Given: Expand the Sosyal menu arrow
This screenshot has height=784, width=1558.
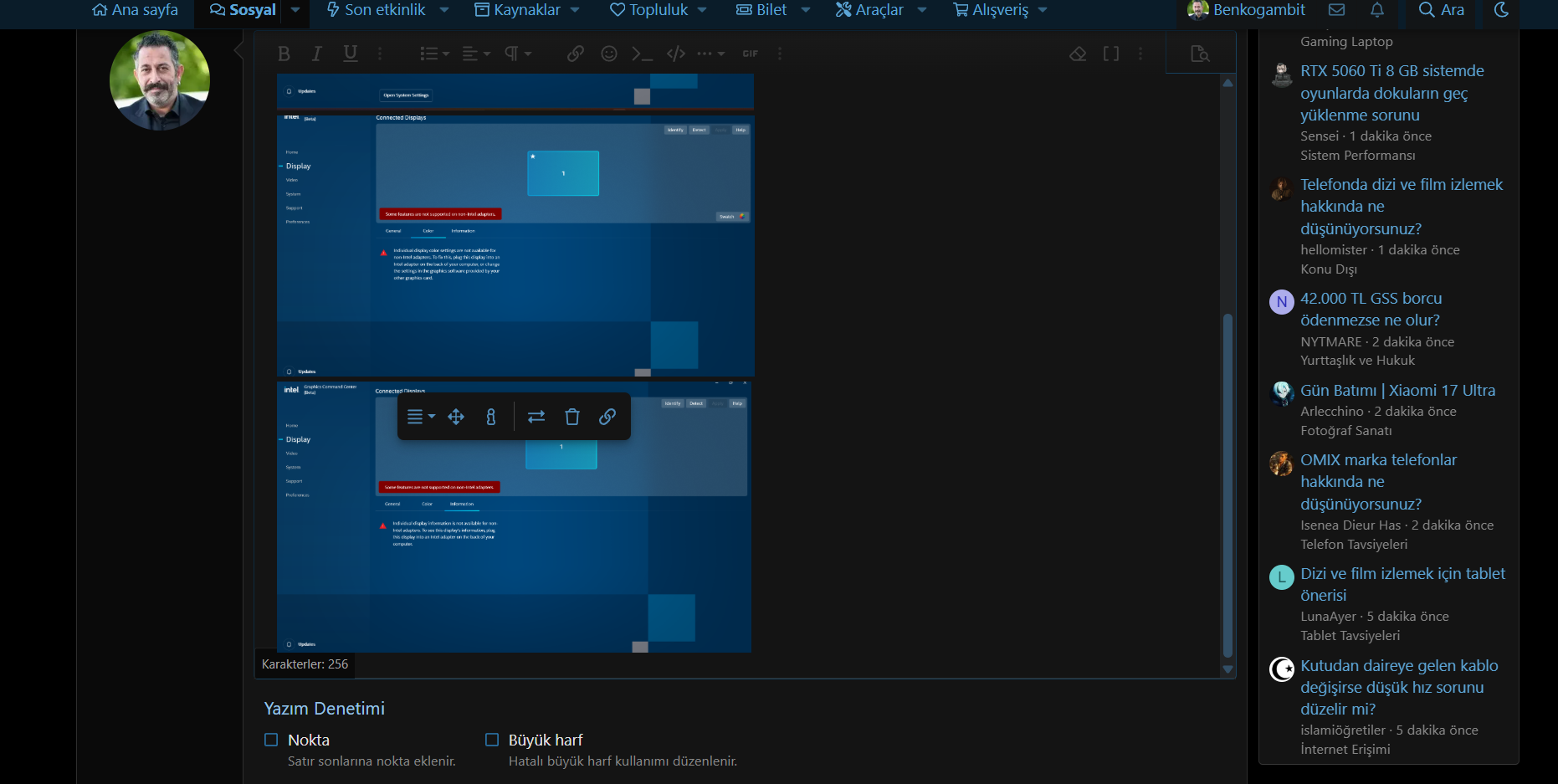Looking at the screenshot, I should pos(295,10).
